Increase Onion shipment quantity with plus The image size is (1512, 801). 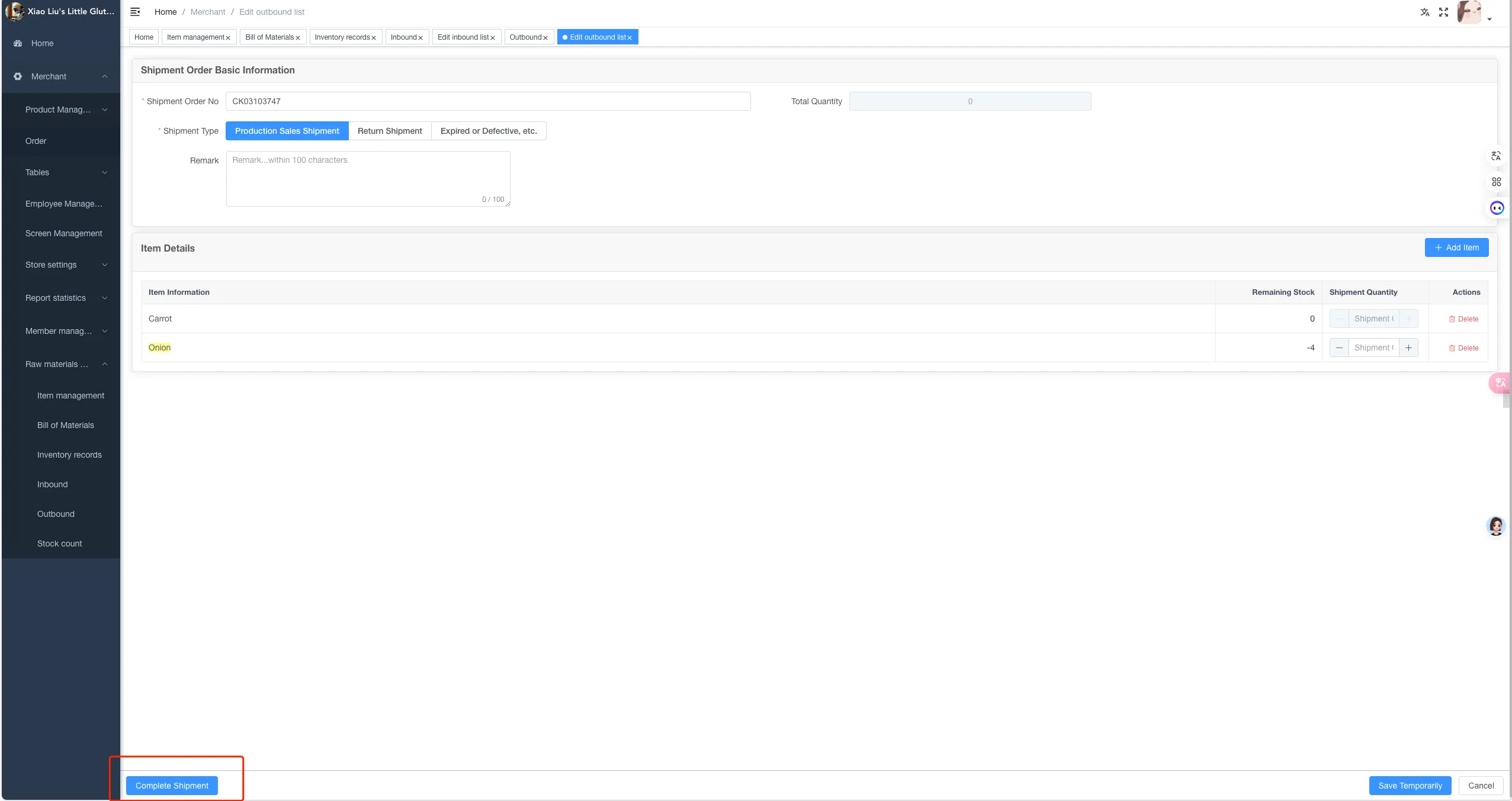click(1408, 348)
